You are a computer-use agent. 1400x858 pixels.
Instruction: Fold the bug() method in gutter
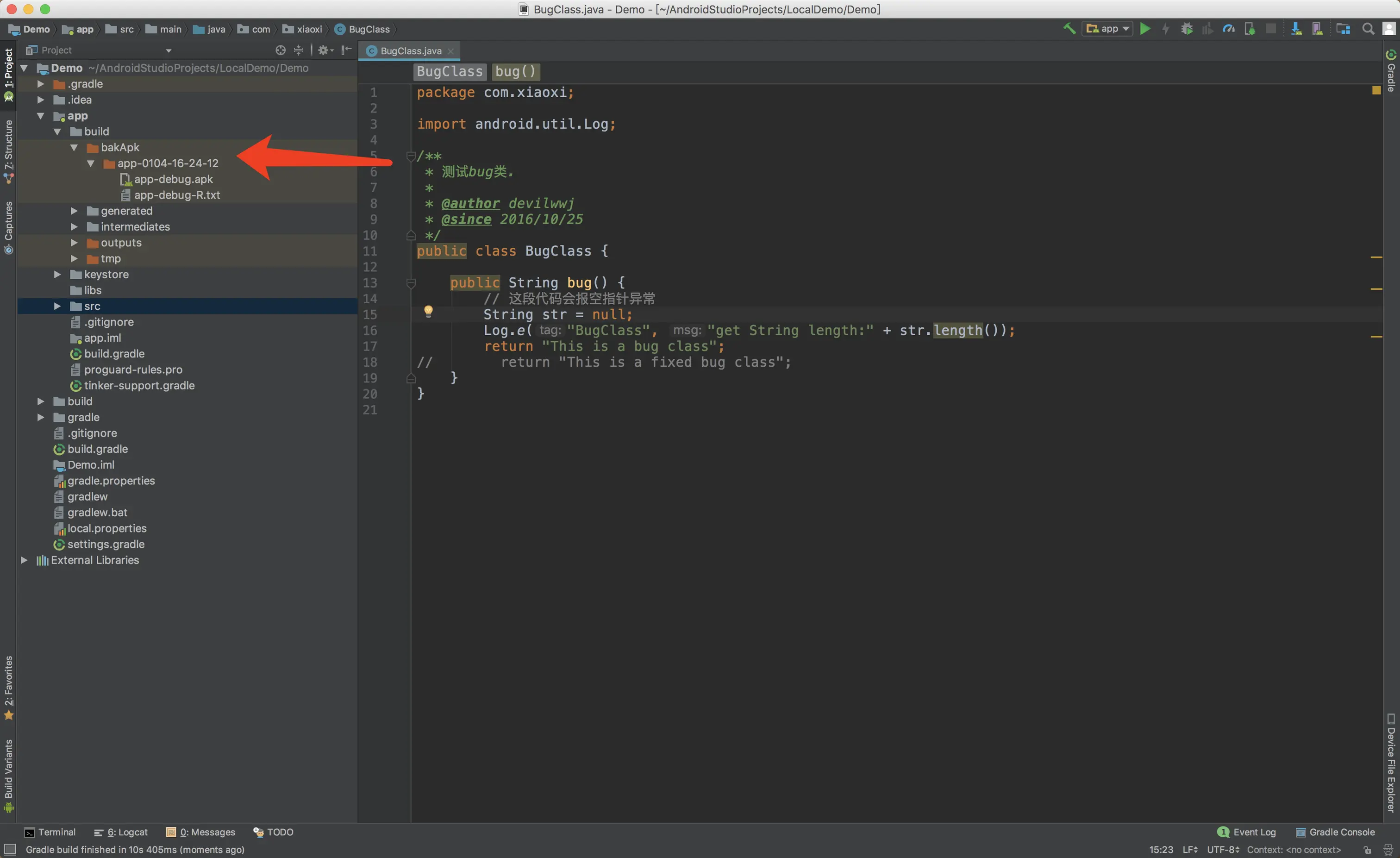tap(412, 283)
